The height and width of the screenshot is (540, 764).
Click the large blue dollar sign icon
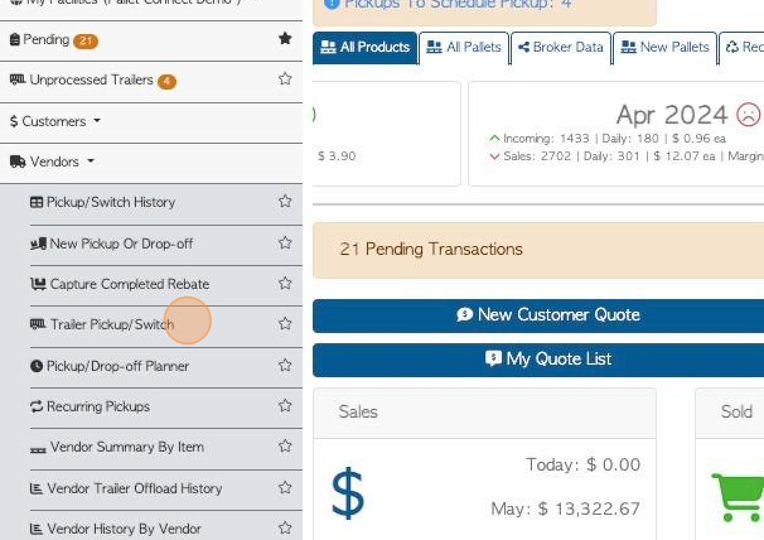pos(347,493)
